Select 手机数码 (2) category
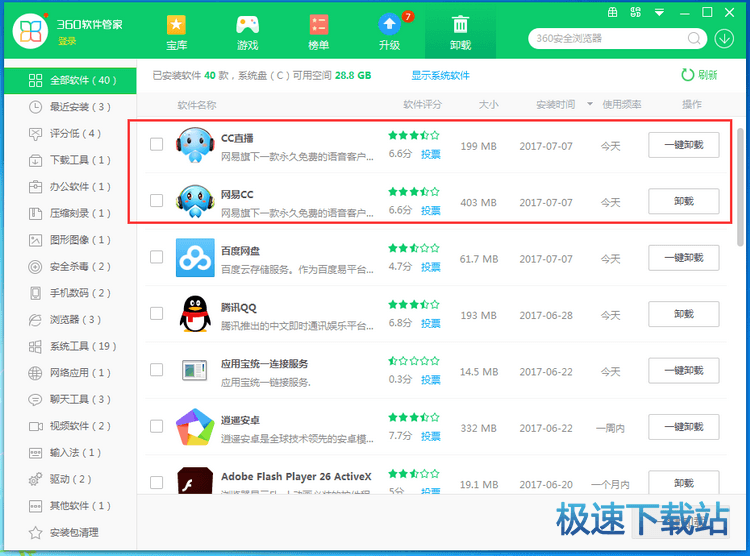This screenshot has width=750, height=556. click(x=70, y=293)
